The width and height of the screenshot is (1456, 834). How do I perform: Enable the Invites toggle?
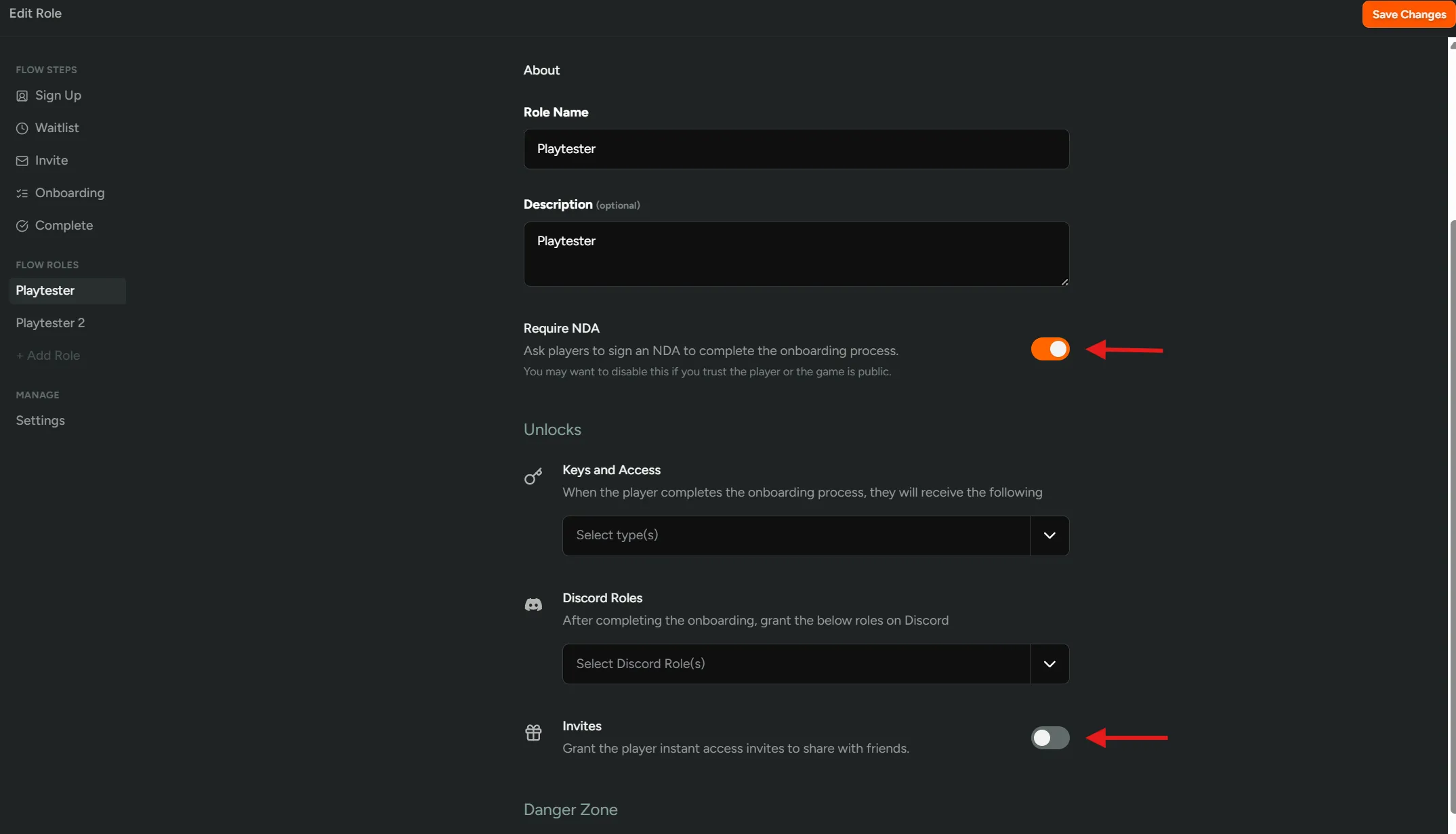1049,738
